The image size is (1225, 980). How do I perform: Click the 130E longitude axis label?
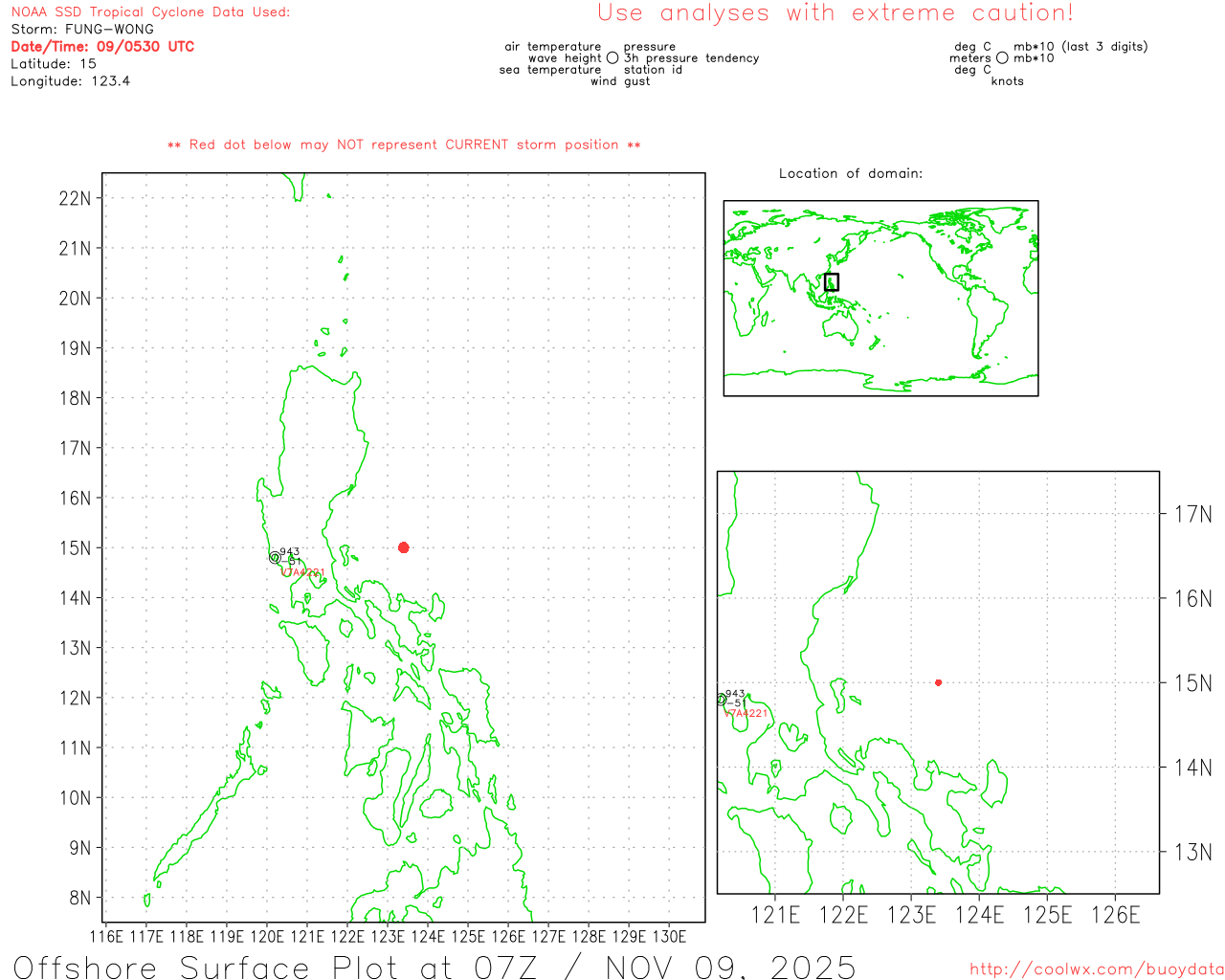(x=670, y=936)
